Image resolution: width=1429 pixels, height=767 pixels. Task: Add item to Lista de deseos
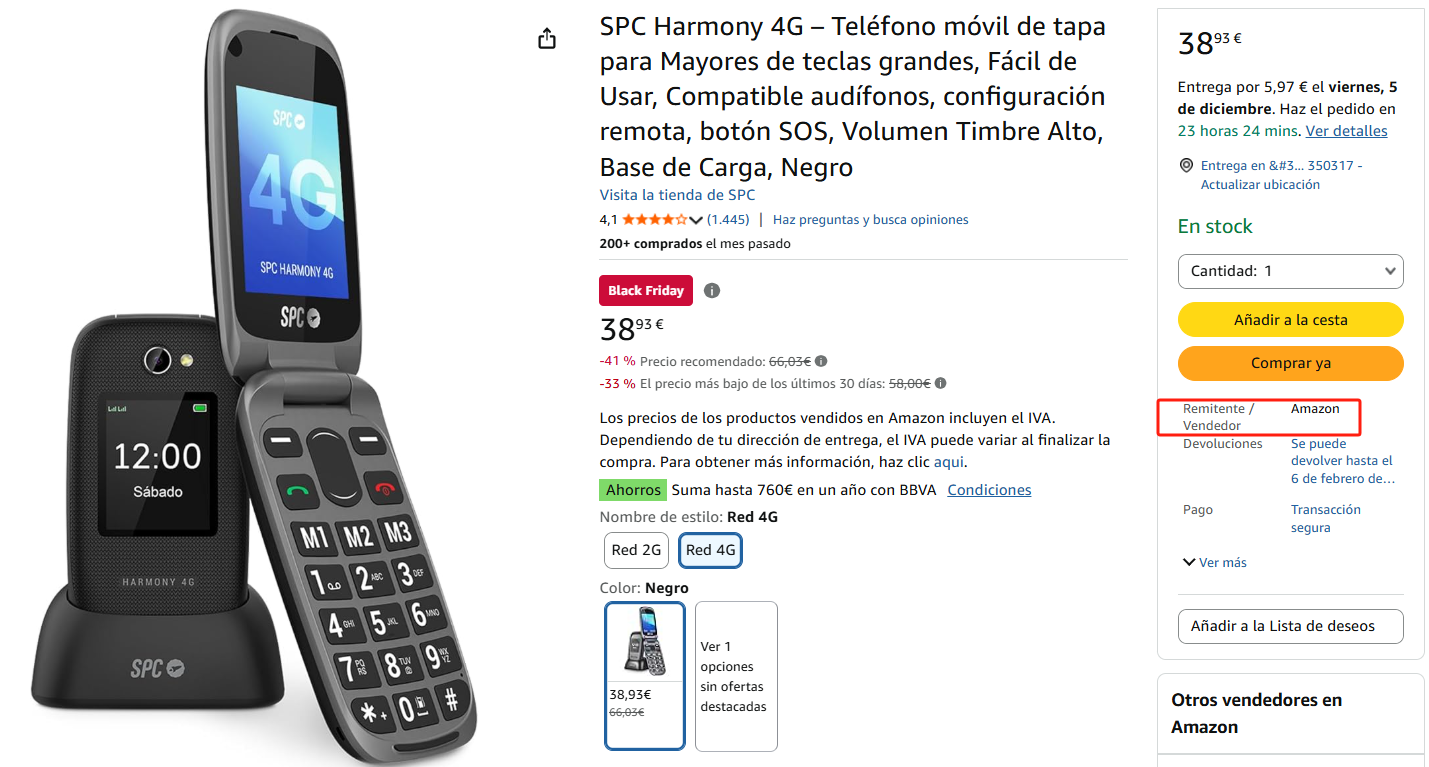(x=1290, y=626)
